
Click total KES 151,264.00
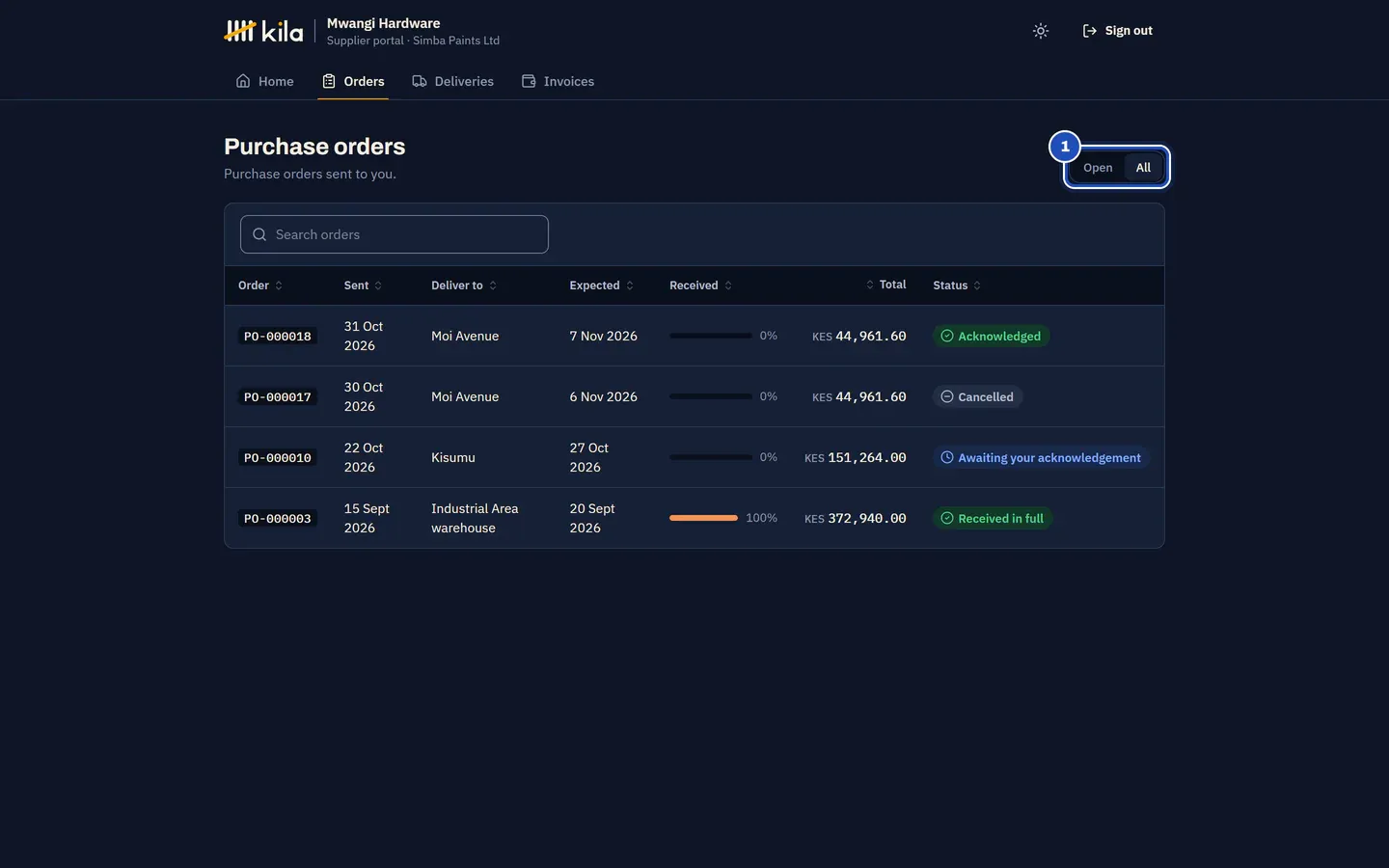[x=856, y=457]
